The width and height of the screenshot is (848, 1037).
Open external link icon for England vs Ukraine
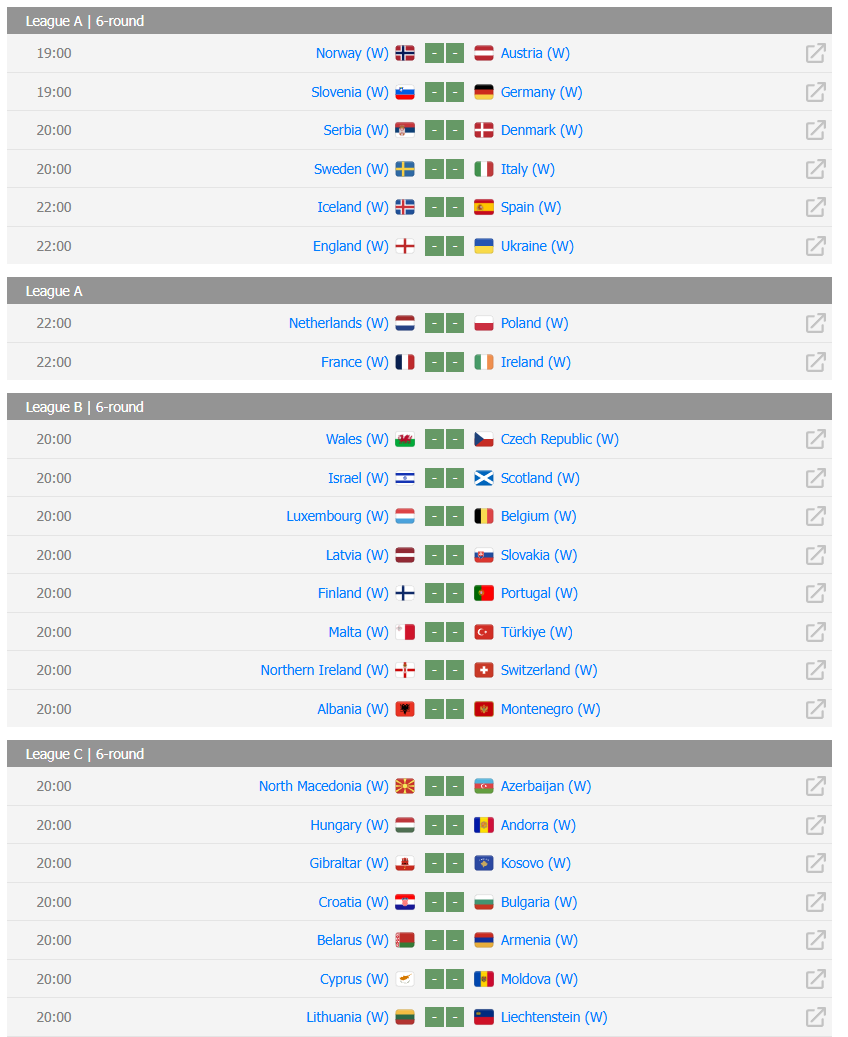[x=816, y=246]
